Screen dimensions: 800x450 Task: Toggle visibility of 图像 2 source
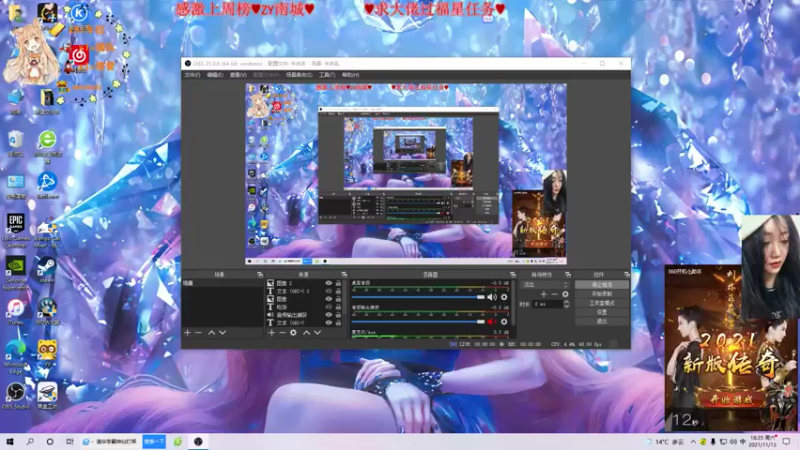click(329, 283)
